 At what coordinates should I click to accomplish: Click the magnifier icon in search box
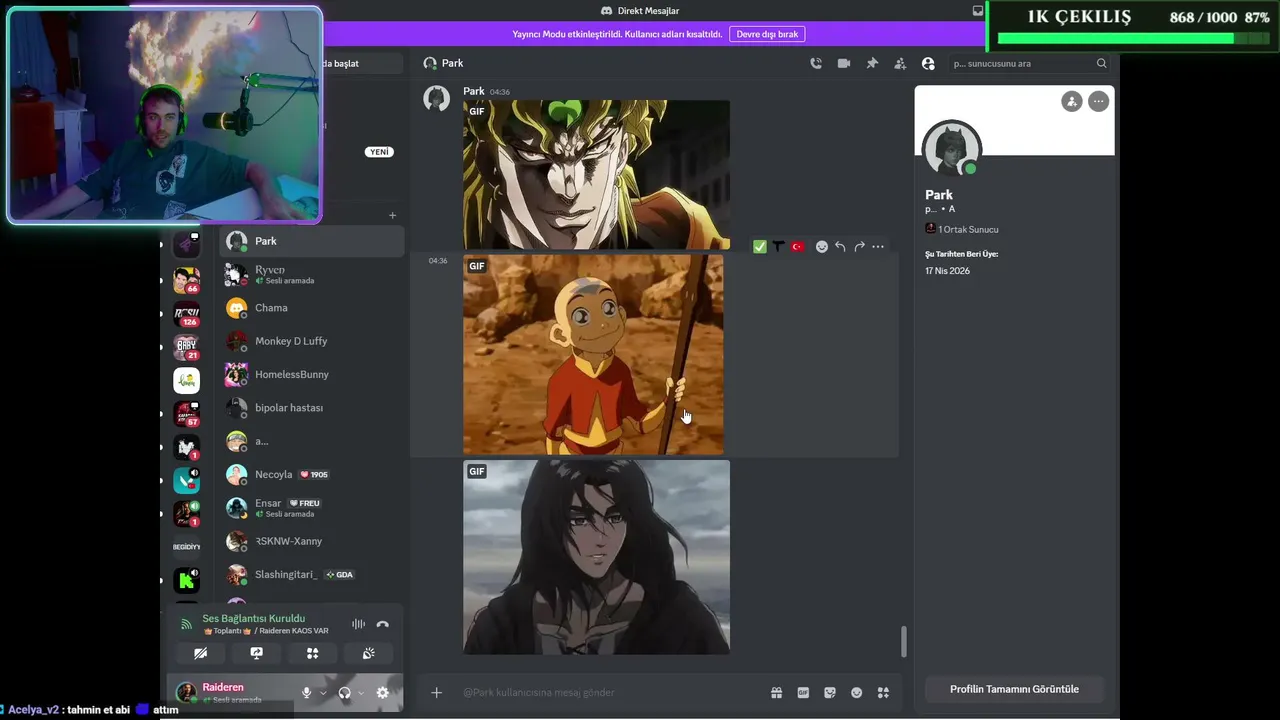tap(1101, 63)
